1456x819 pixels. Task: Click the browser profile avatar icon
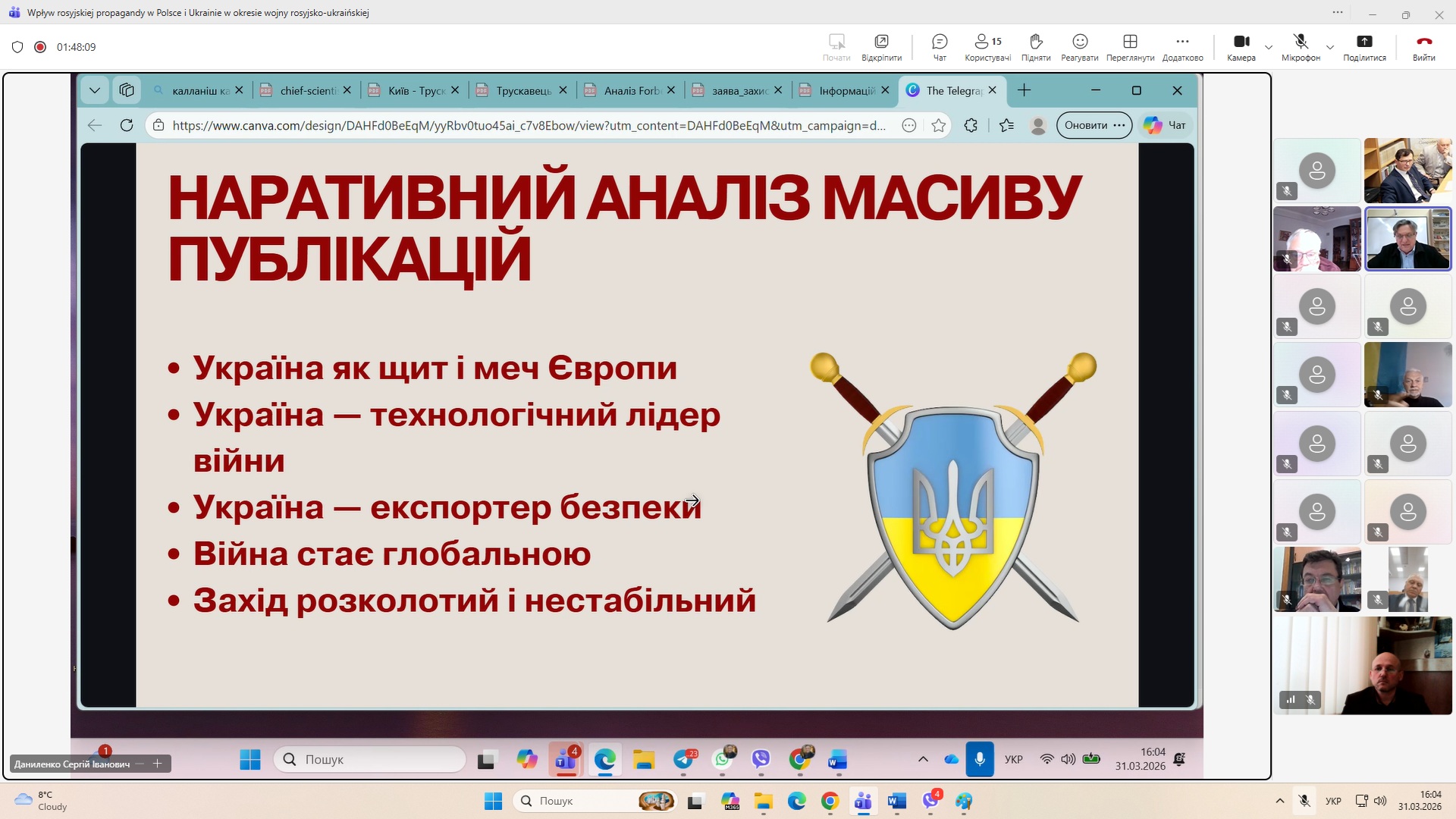click(x=1038, y=125)
